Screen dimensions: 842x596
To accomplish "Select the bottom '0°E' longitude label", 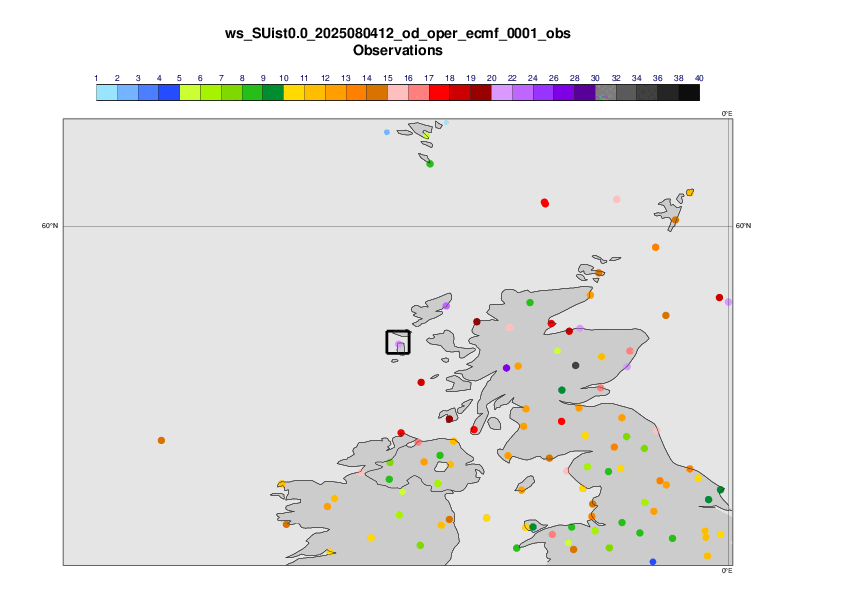I will pyautogui.click(x=727, y=571).
